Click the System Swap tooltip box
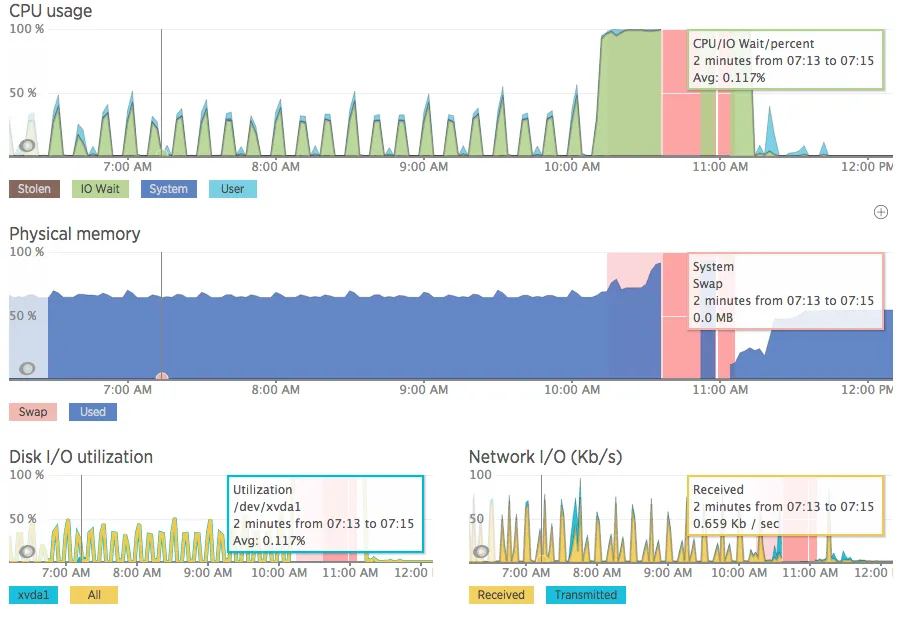The height and width of the screenshot is (618, 905). pyautogui.click(x=786, y=291)
